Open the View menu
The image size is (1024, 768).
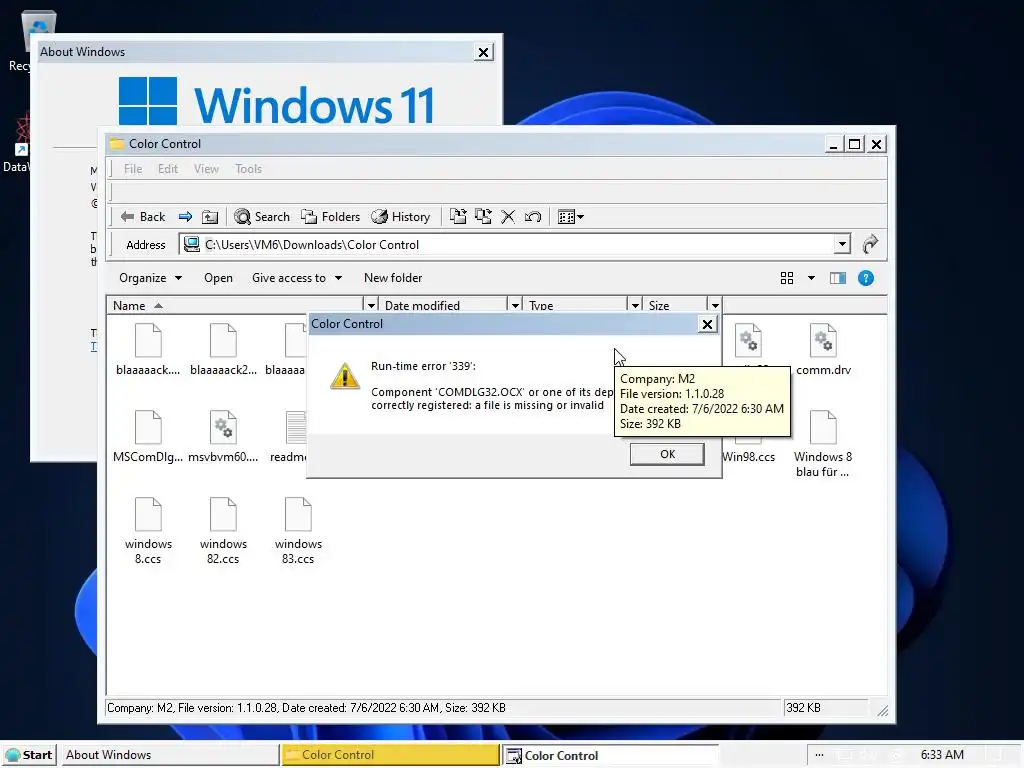tap(206, 169)
